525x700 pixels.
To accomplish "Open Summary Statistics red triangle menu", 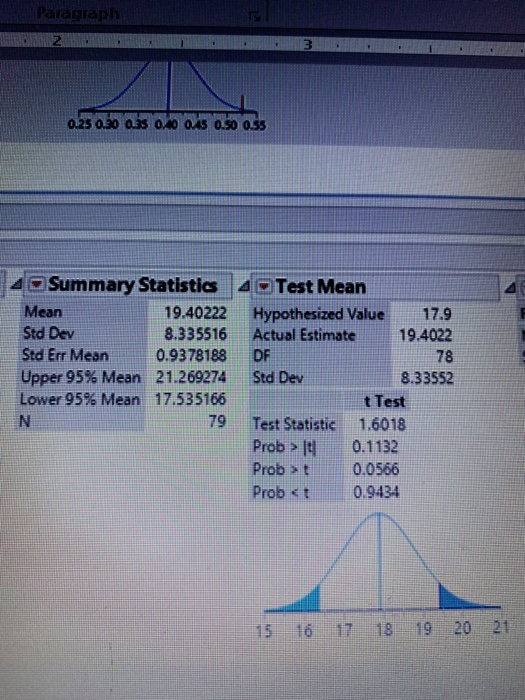I will 37,284.
